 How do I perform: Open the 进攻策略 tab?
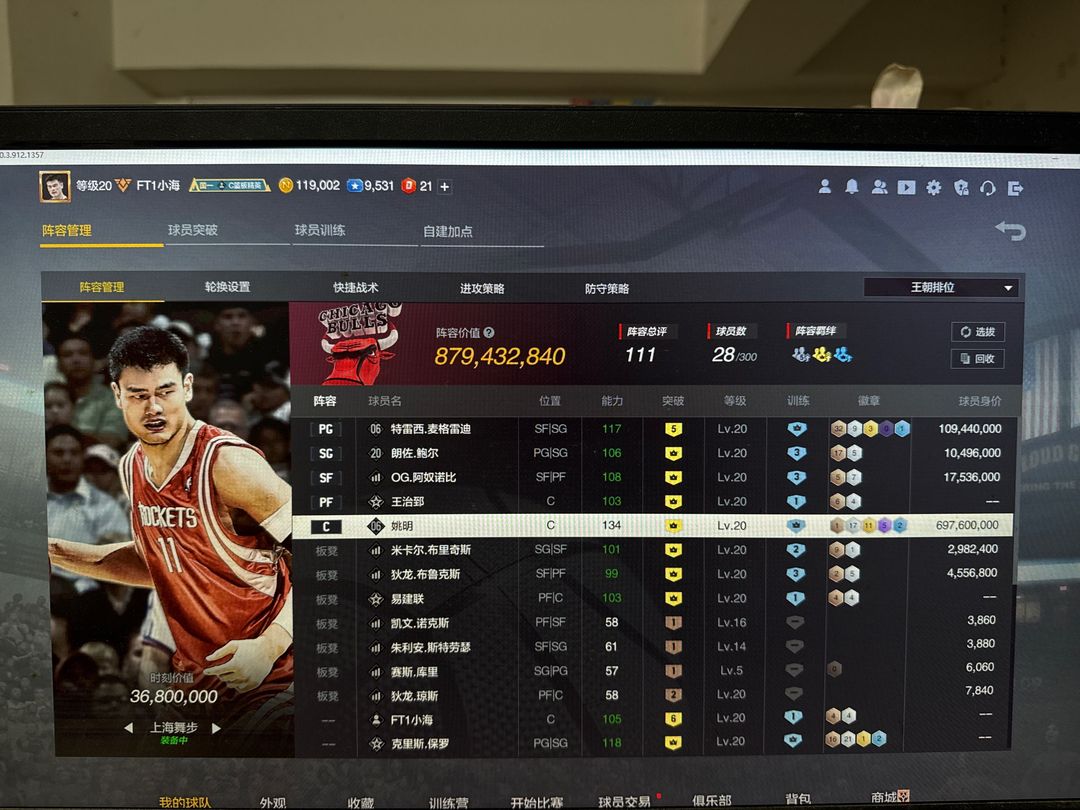coord(482,289)
